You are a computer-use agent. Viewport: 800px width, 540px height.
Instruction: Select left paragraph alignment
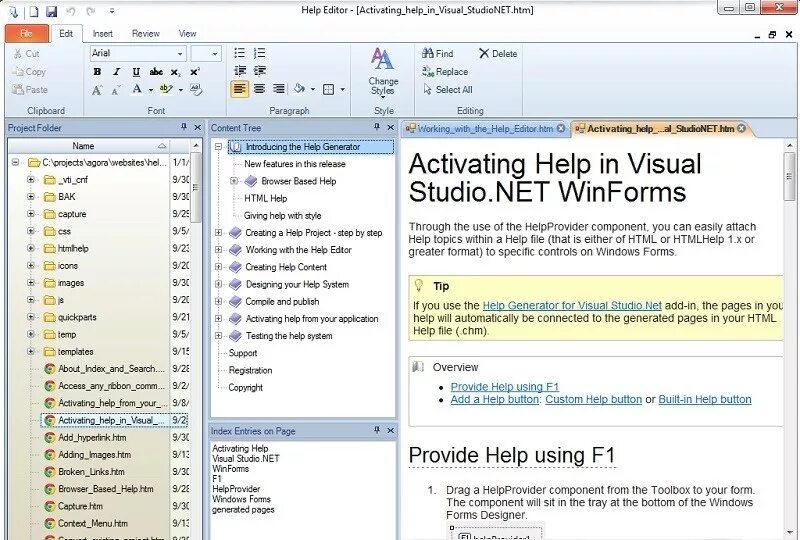point(239,89)
